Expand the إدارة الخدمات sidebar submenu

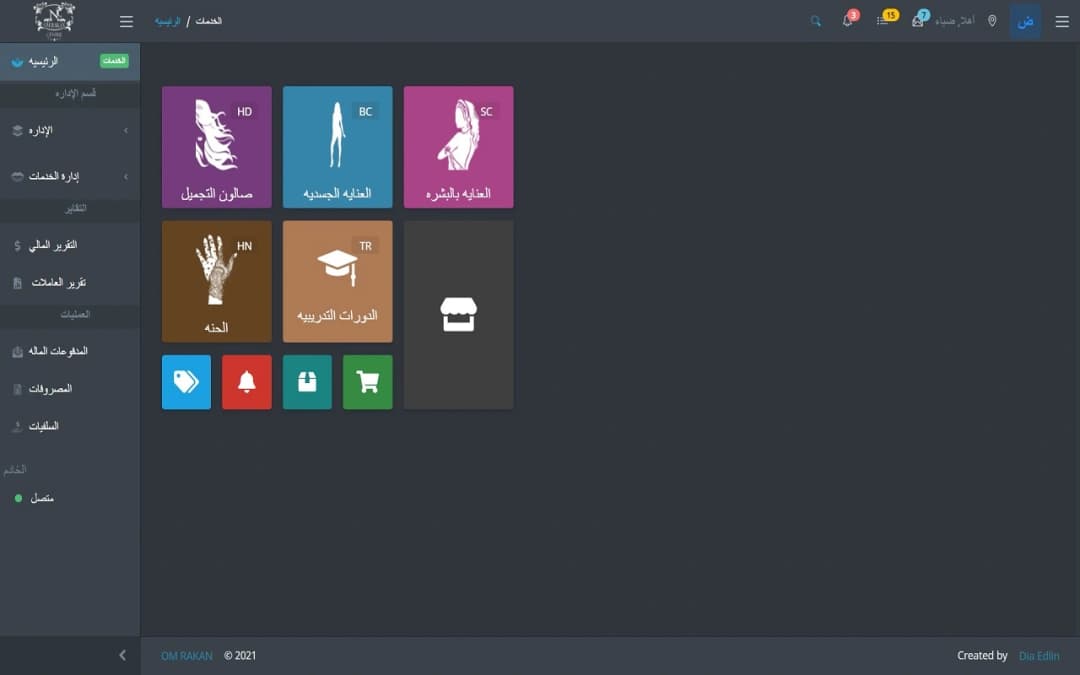coord(70,177)
